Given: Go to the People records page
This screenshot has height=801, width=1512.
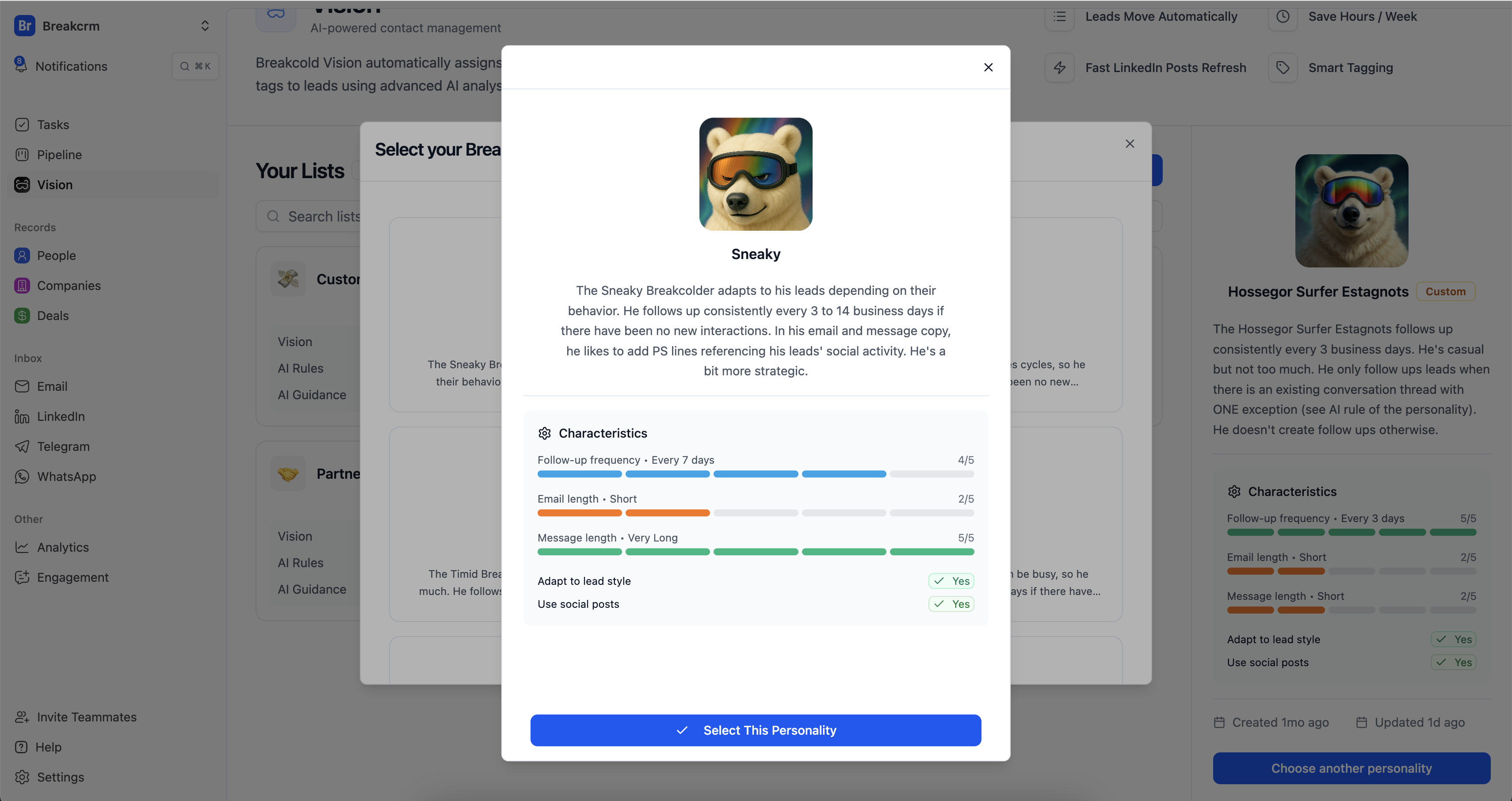Looking at the screenshot, I should pyautogui.click(x=56, y=256).
